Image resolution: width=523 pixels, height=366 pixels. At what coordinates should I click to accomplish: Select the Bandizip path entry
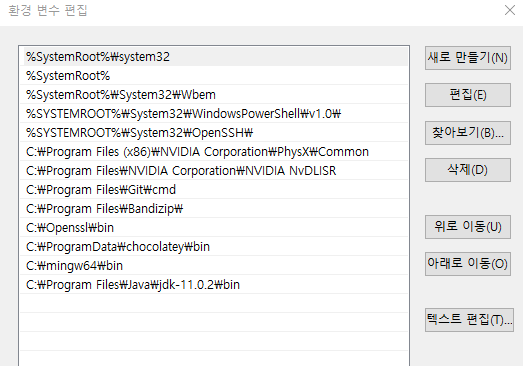(214, 209)
